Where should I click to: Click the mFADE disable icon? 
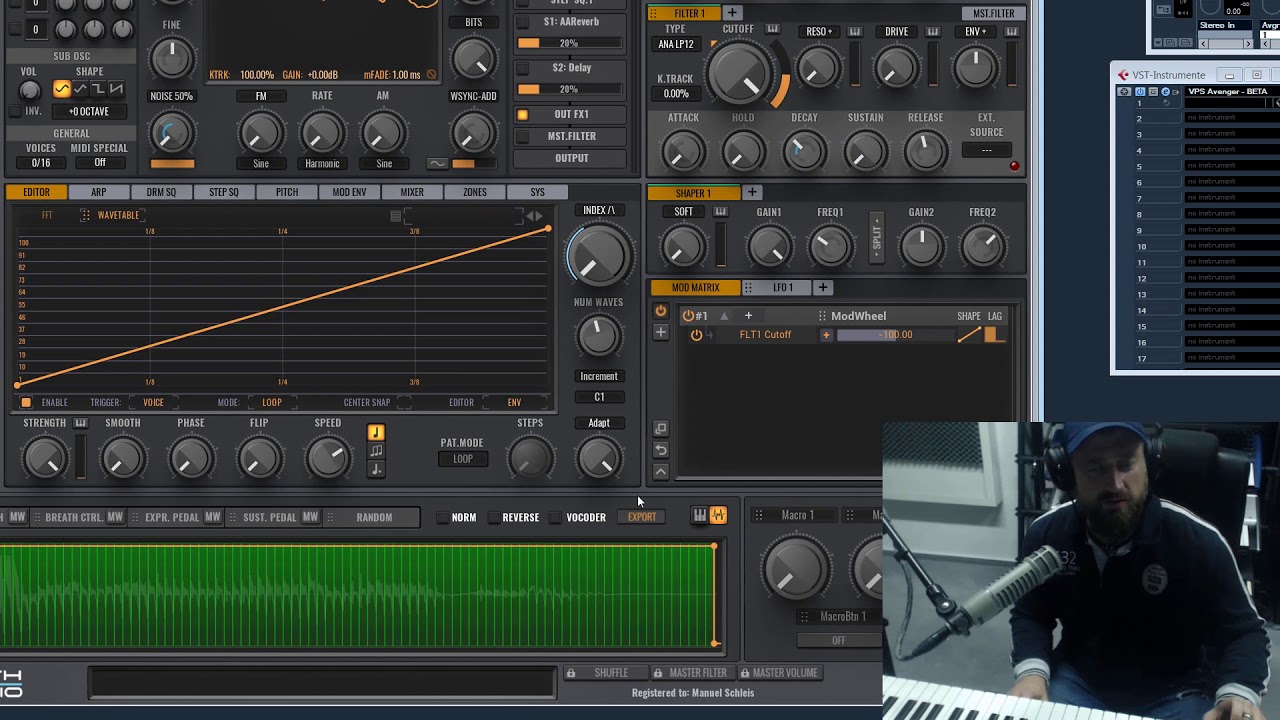[431, 75]
